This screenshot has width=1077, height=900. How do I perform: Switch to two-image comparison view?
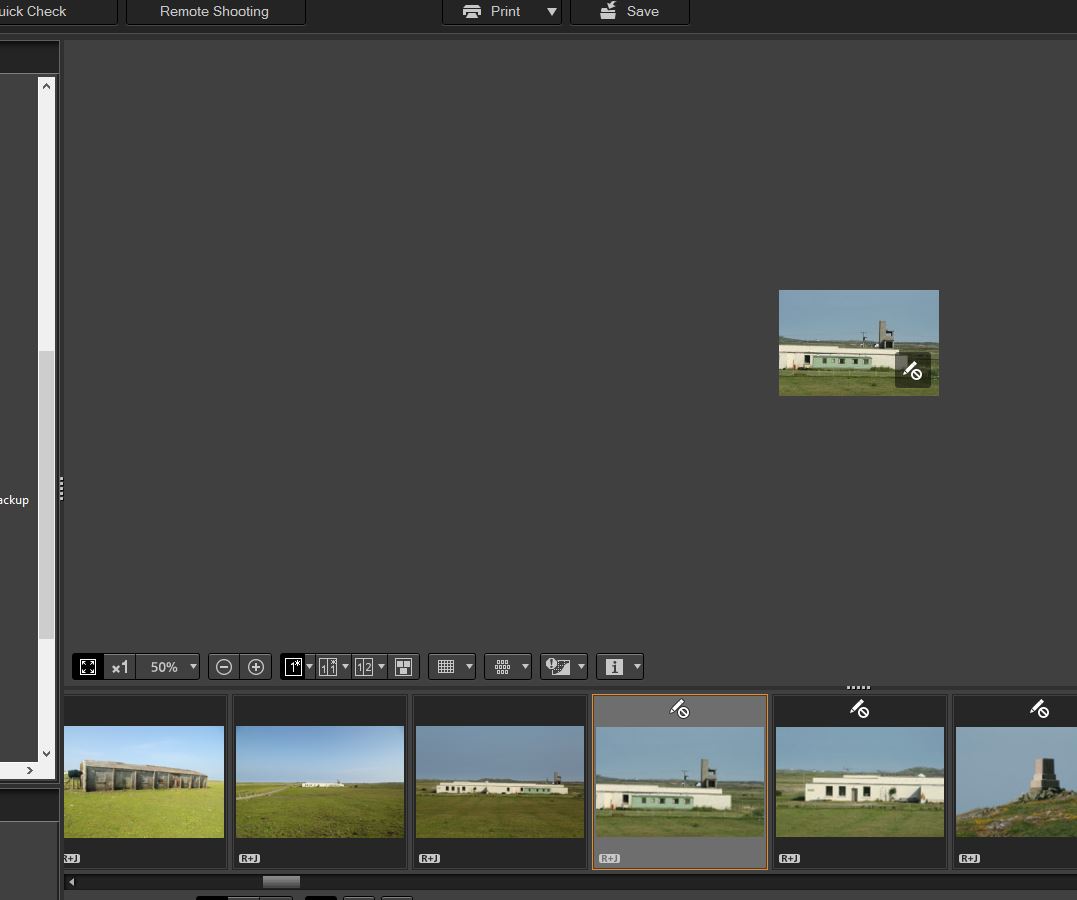(328, 667)
